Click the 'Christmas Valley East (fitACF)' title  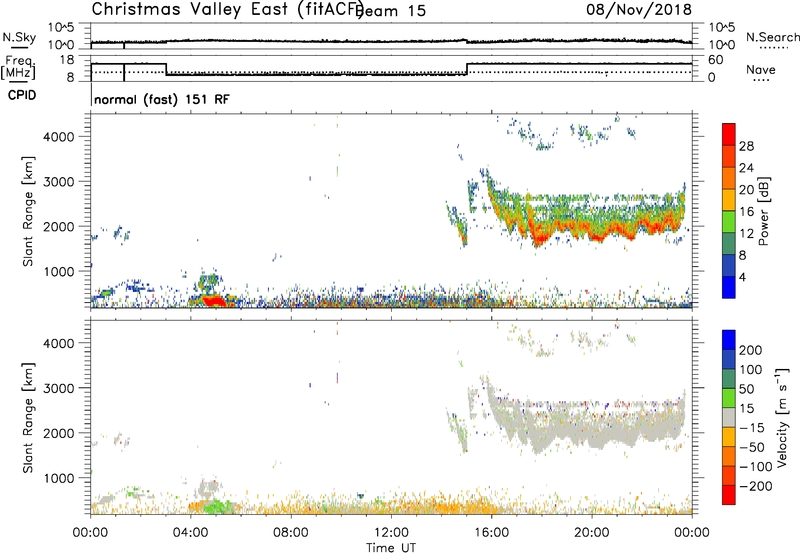pyautogui.click(x=228, y=9)
